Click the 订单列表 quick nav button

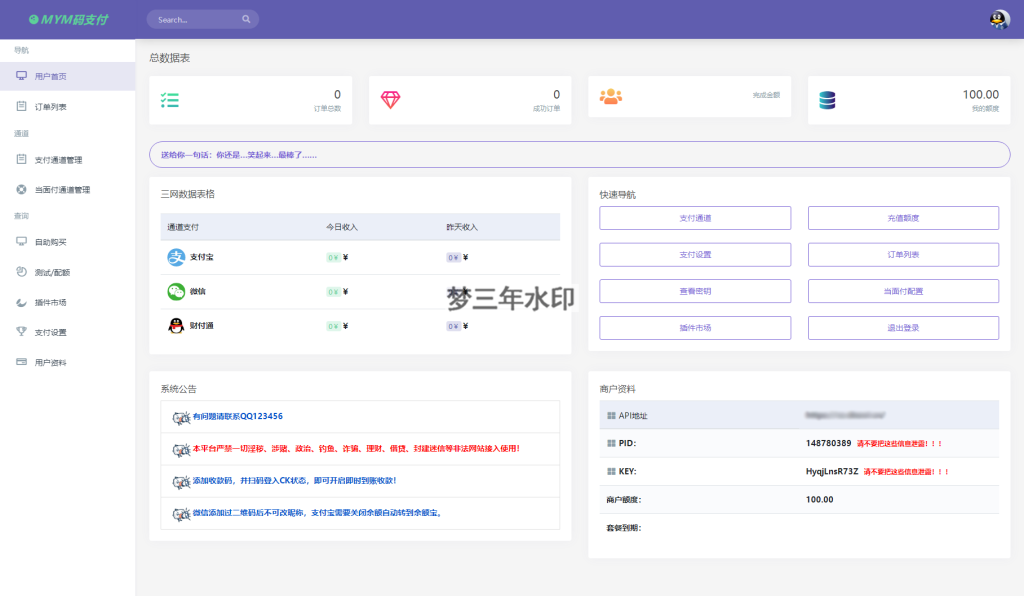point(903,255)
